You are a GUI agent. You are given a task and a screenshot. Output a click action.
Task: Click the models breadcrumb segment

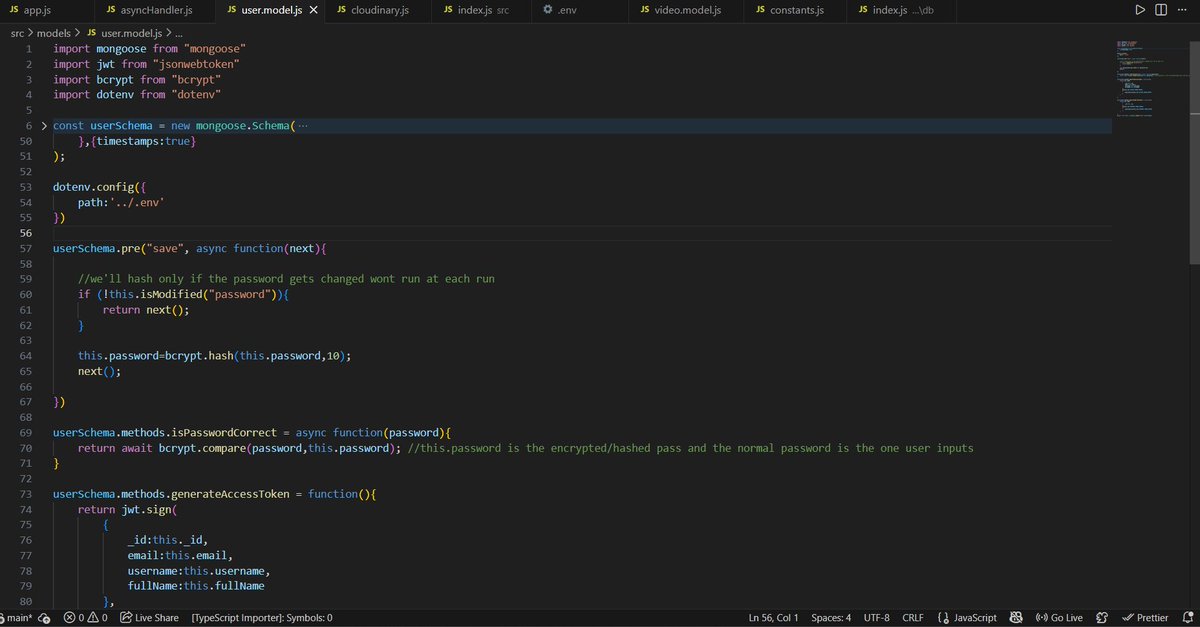point(56,33)
